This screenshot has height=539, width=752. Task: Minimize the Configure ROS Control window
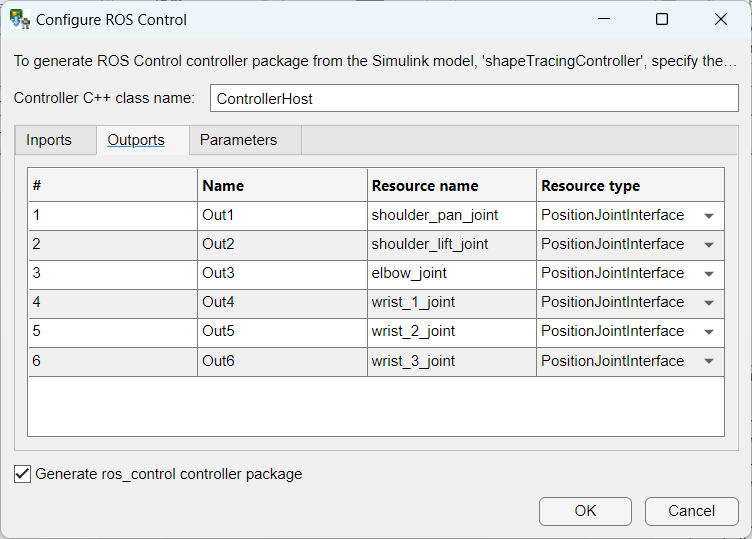603,19
